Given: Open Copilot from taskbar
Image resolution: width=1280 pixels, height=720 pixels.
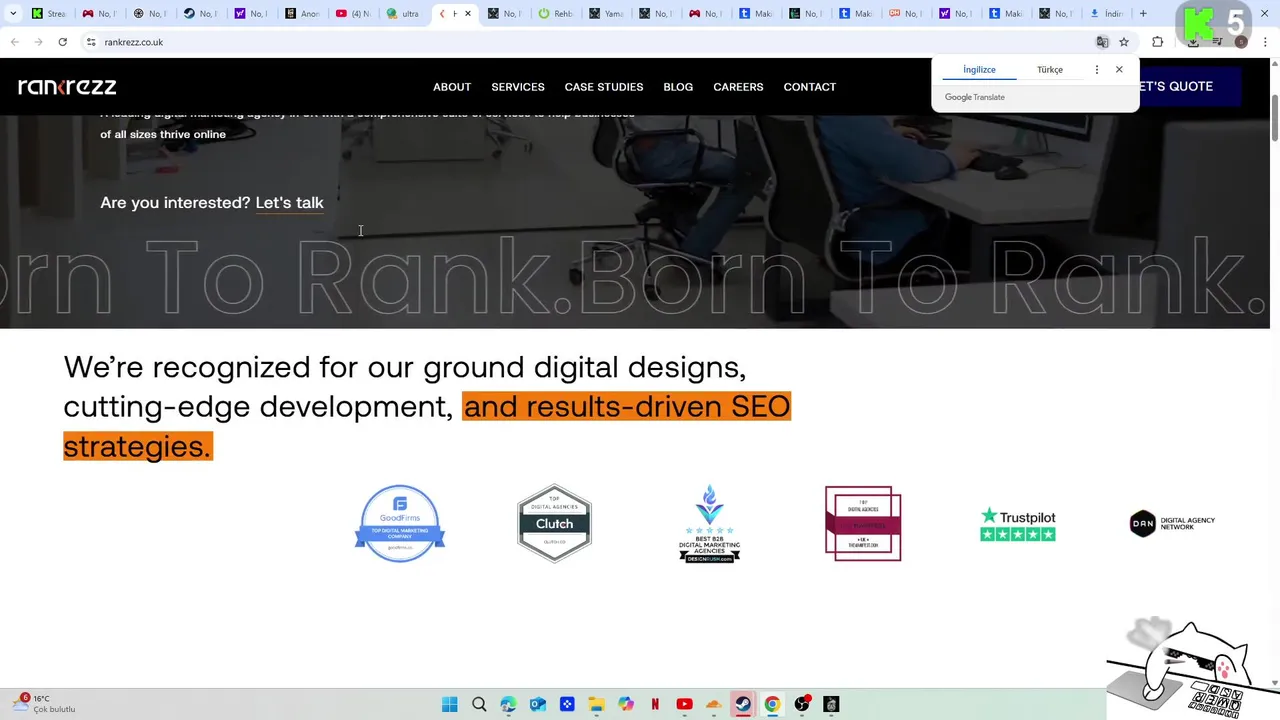Looking at the screenshot, I should [626, 704].
